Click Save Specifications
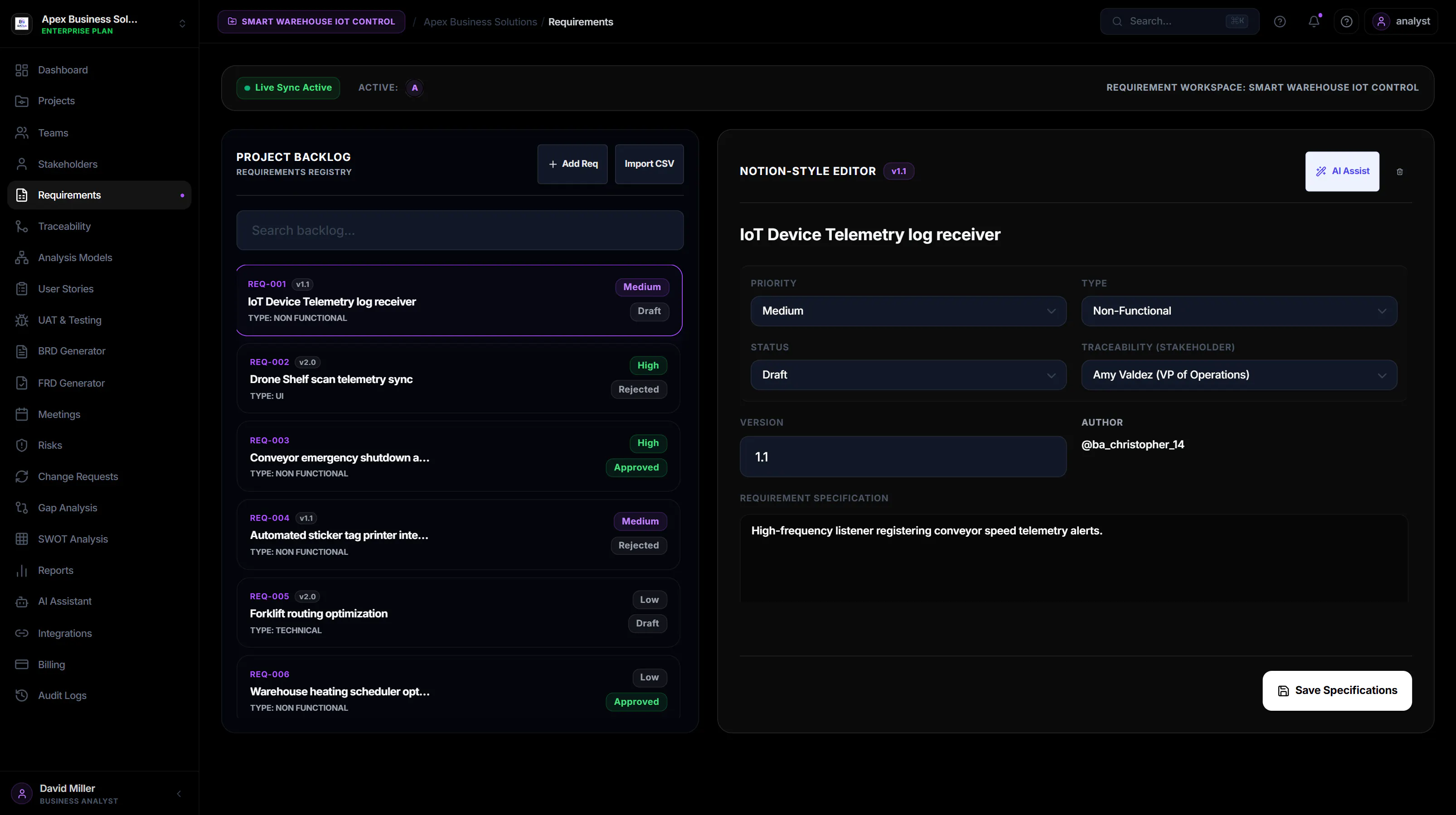1456x815 pixels. [1337, 691]
